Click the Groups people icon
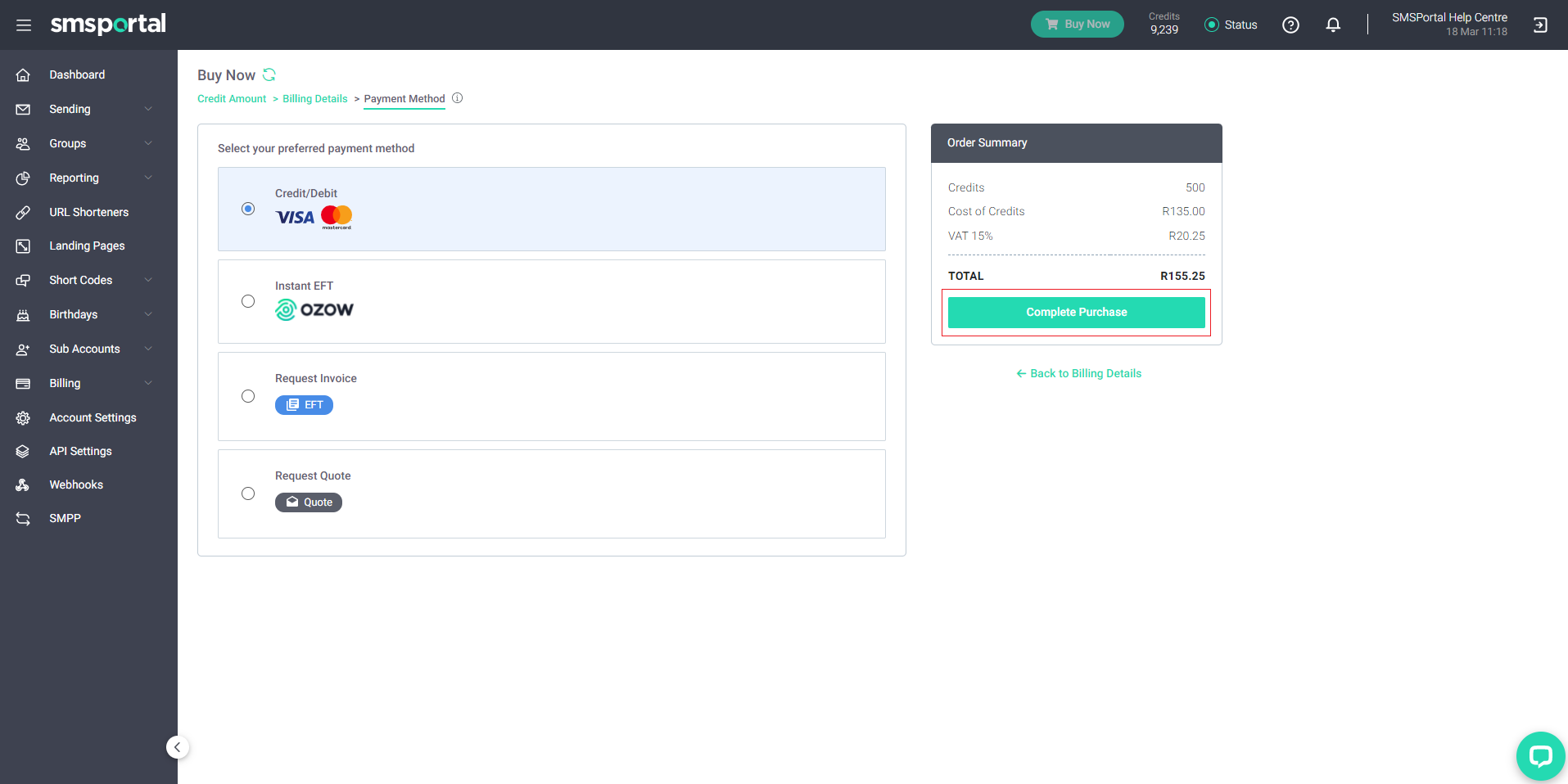 click(x=23, y=143)
